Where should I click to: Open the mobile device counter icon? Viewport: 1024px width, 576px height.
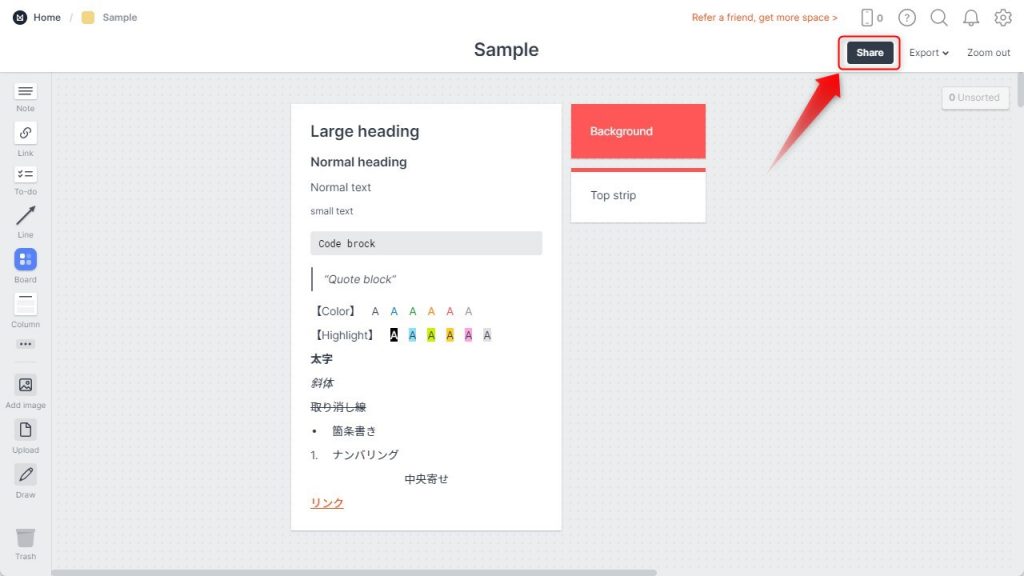point(871,18)
